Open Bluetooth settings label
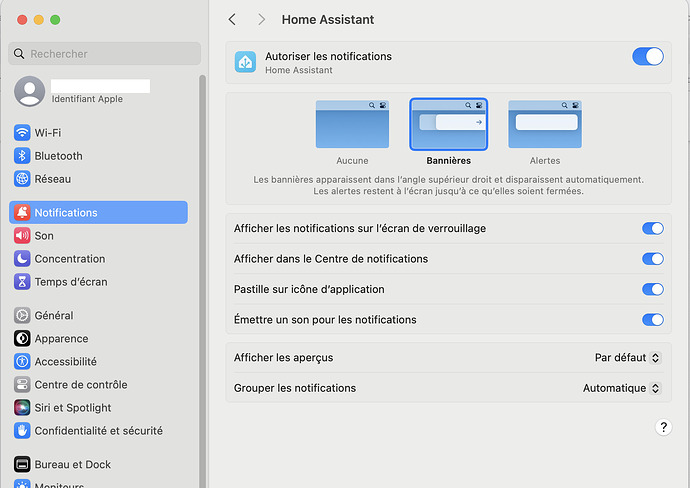The height and width of the screenshot is (488, 690). point(59,156)
